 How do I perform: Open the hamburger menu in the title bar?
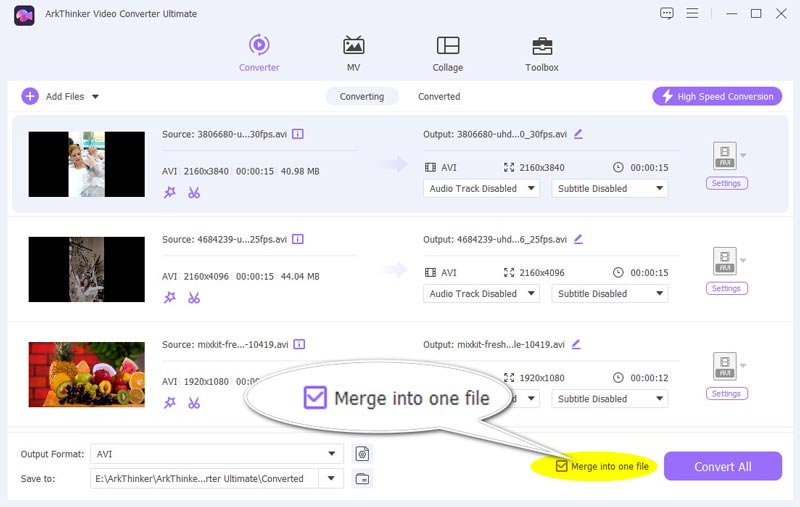[692, 13]
